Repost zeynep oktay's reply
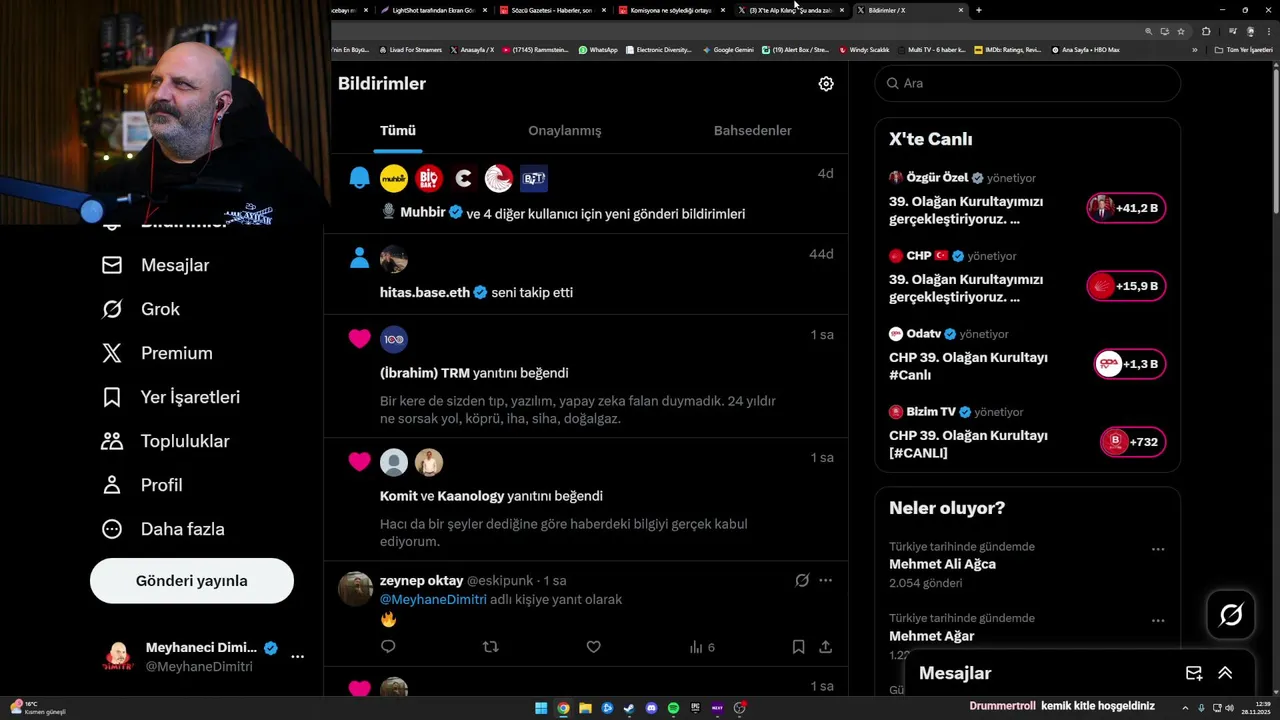This screenshot has height=720, width=1280. tap(490, 647)
